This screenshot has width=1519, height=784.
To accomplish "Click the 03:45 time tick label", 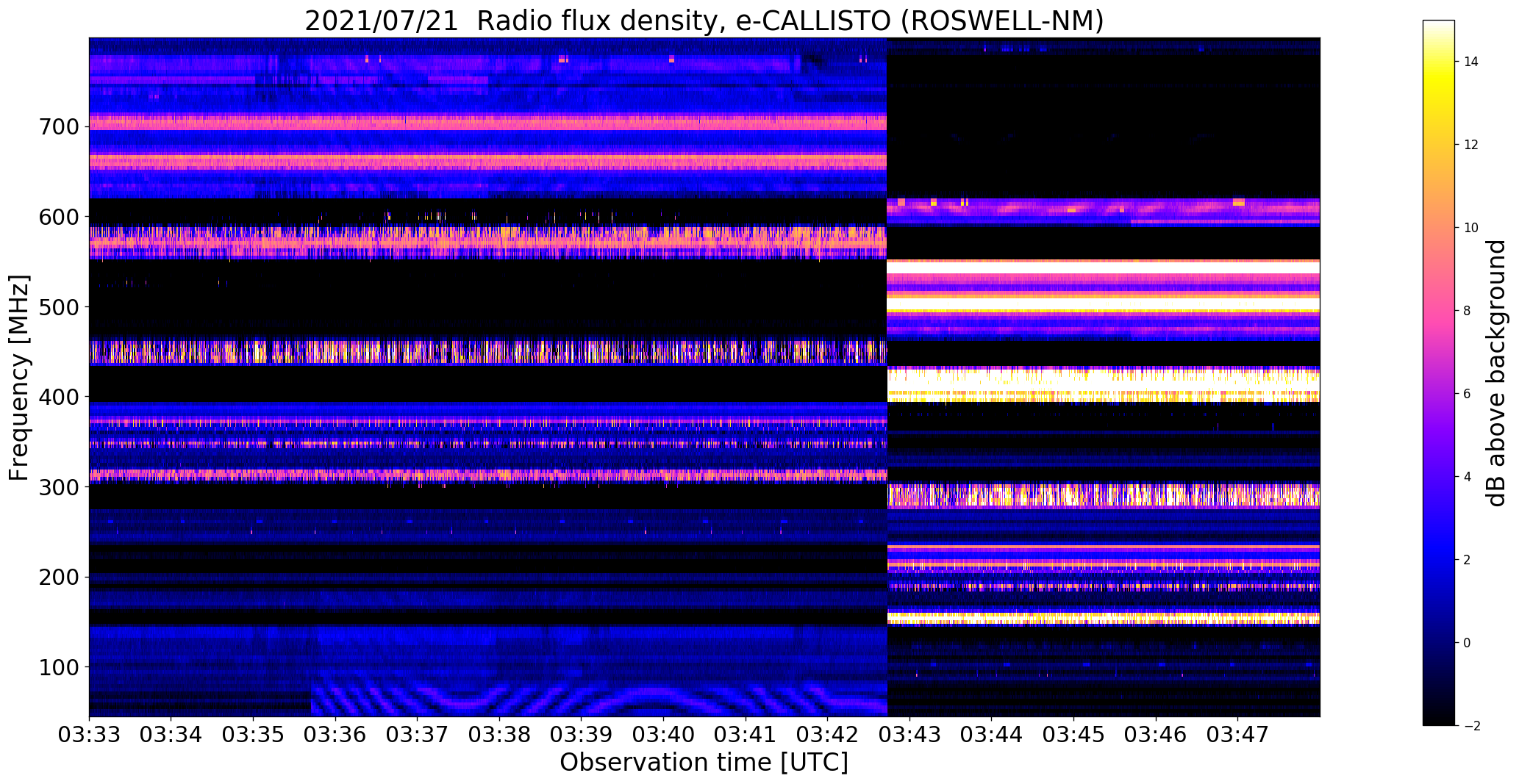I will click(x=1074, y=734).
